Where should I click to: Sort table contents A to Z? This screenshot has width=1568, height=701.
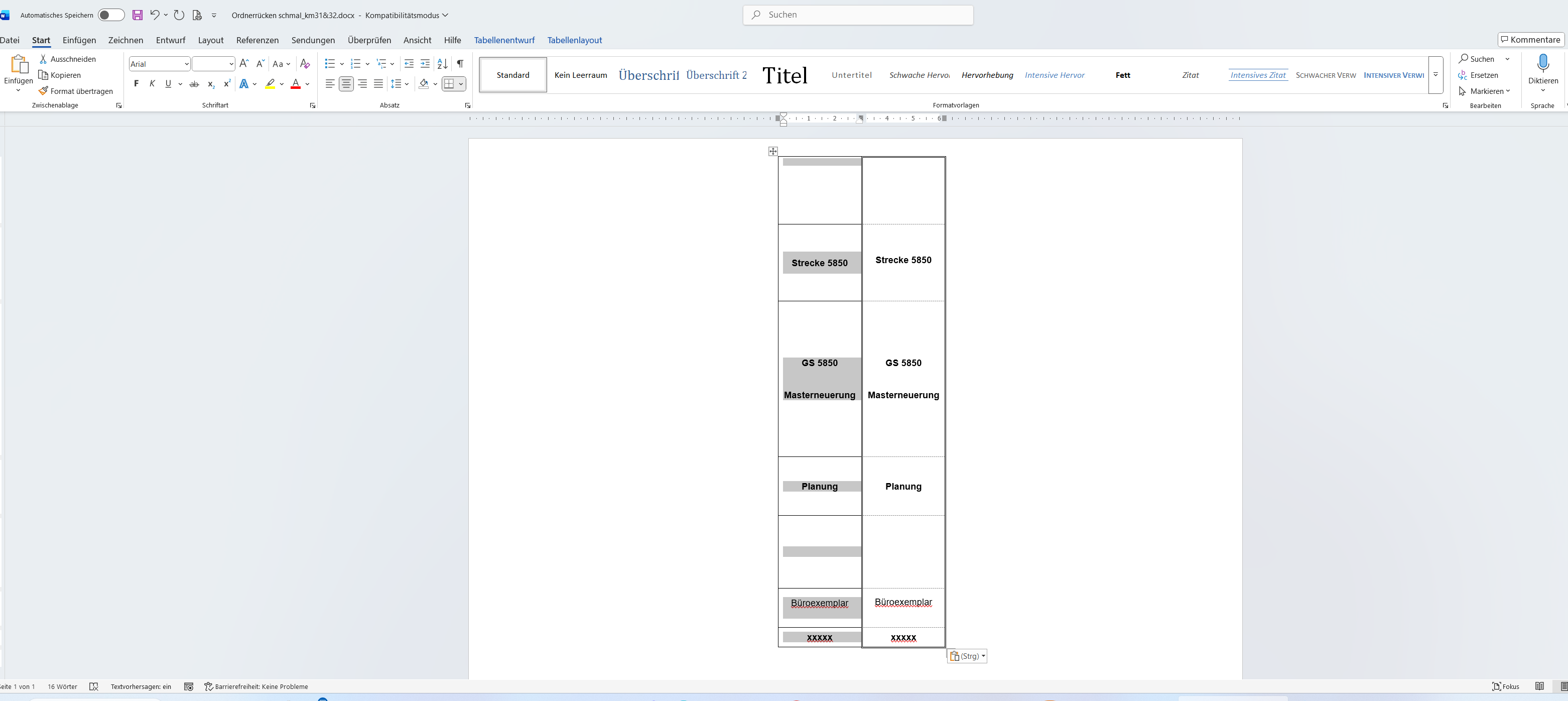click(443, 64)
